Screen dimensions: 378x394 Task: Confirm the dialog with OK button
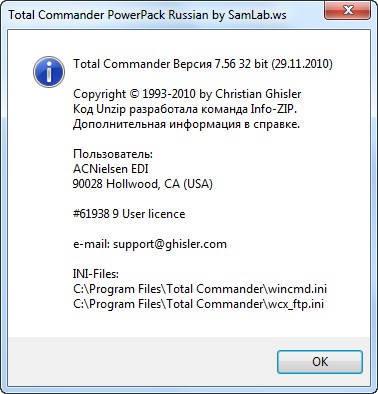pos(320,362)
